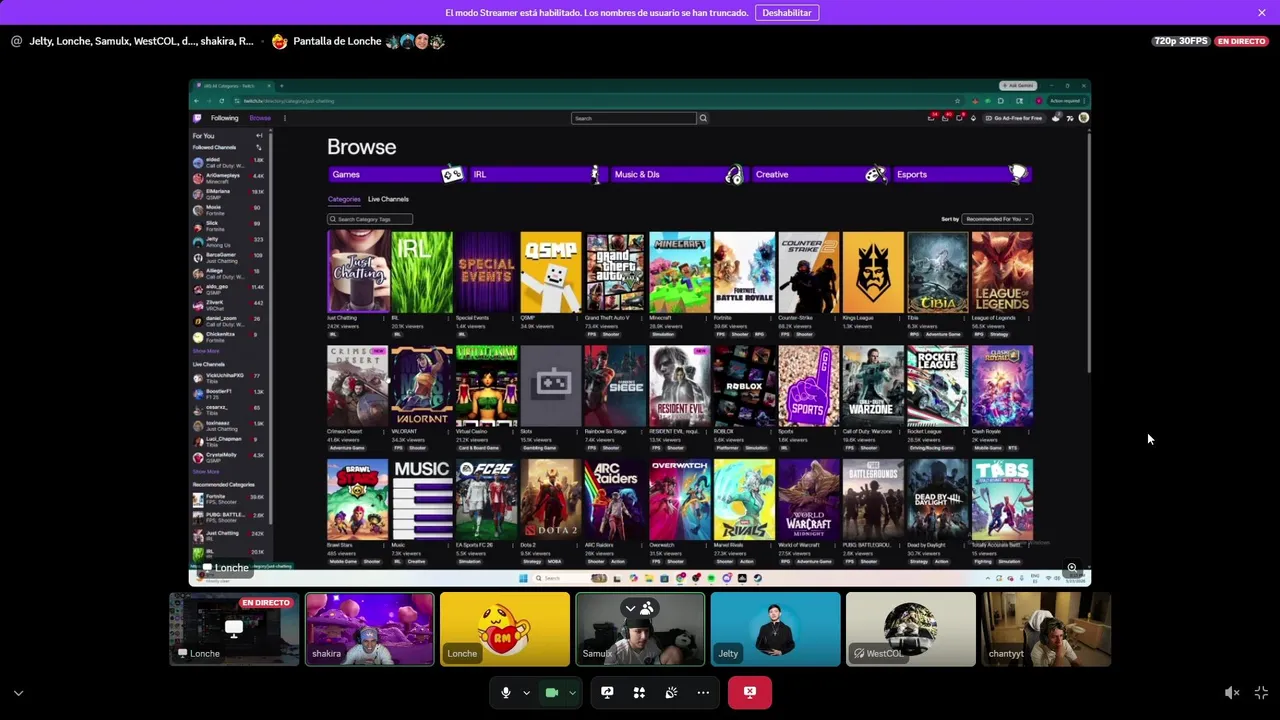1280x720 pixels.
Task: Switch to the Categories tab
Action: click(x=344, y=199)
